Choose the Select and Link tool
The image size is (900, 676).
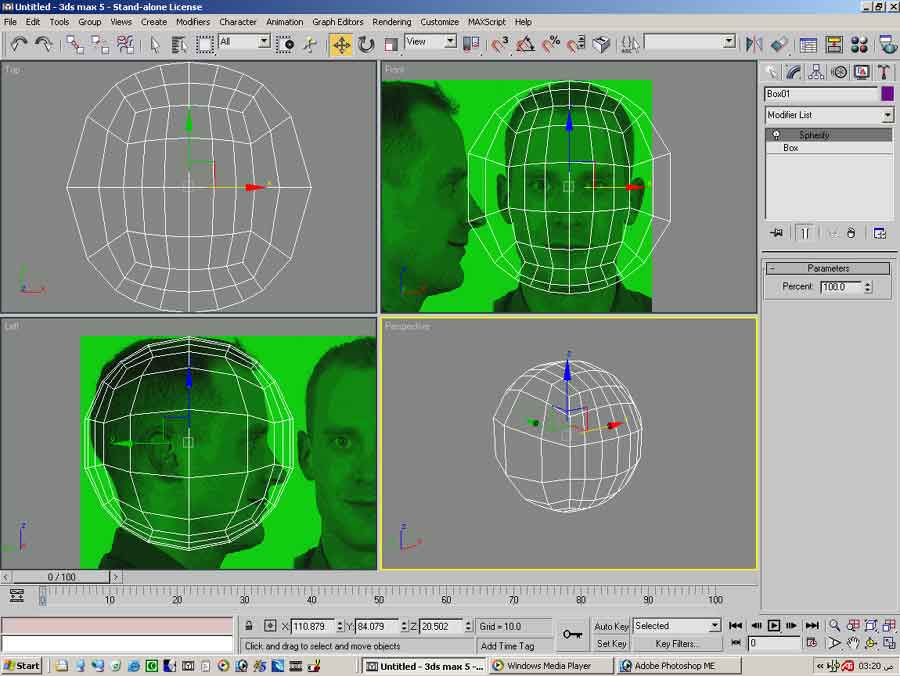pyautogui.click(x=75, y=44)
